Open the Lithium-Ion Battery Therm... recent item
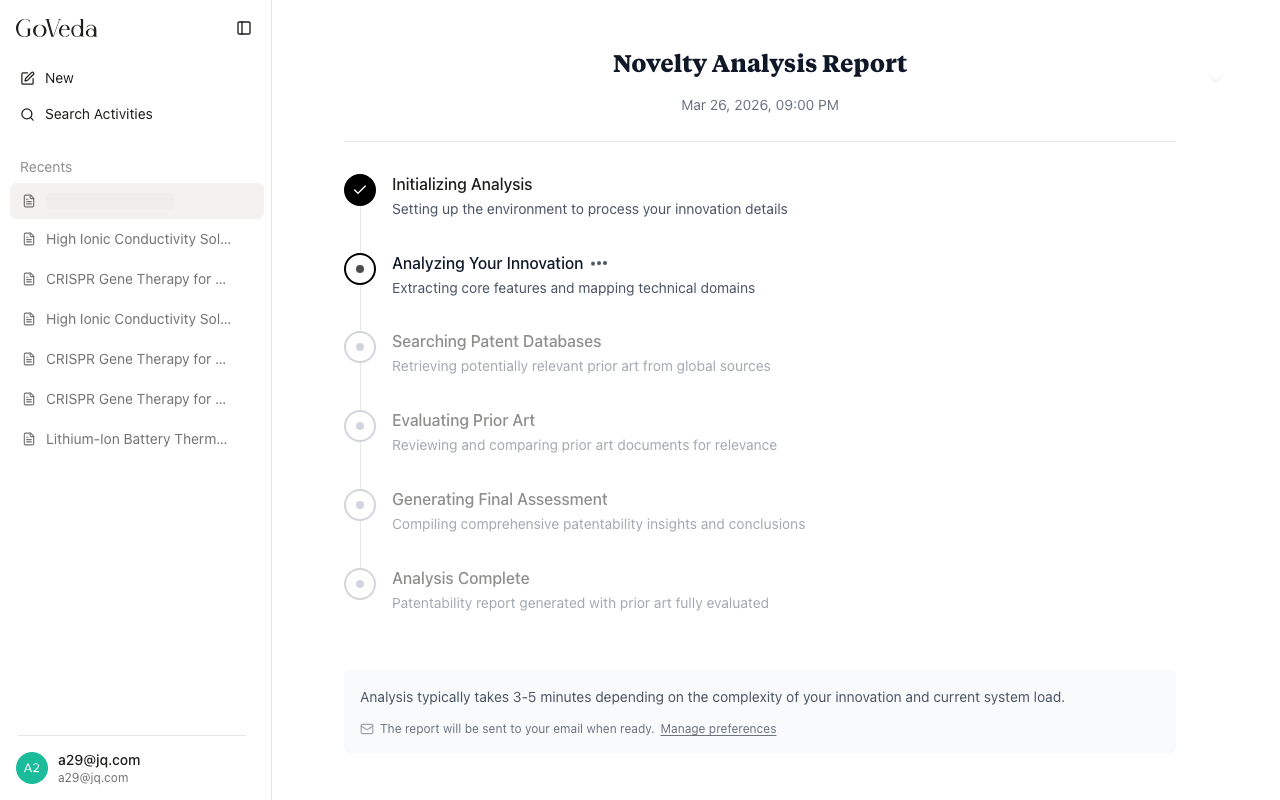 tap(136, 439)
